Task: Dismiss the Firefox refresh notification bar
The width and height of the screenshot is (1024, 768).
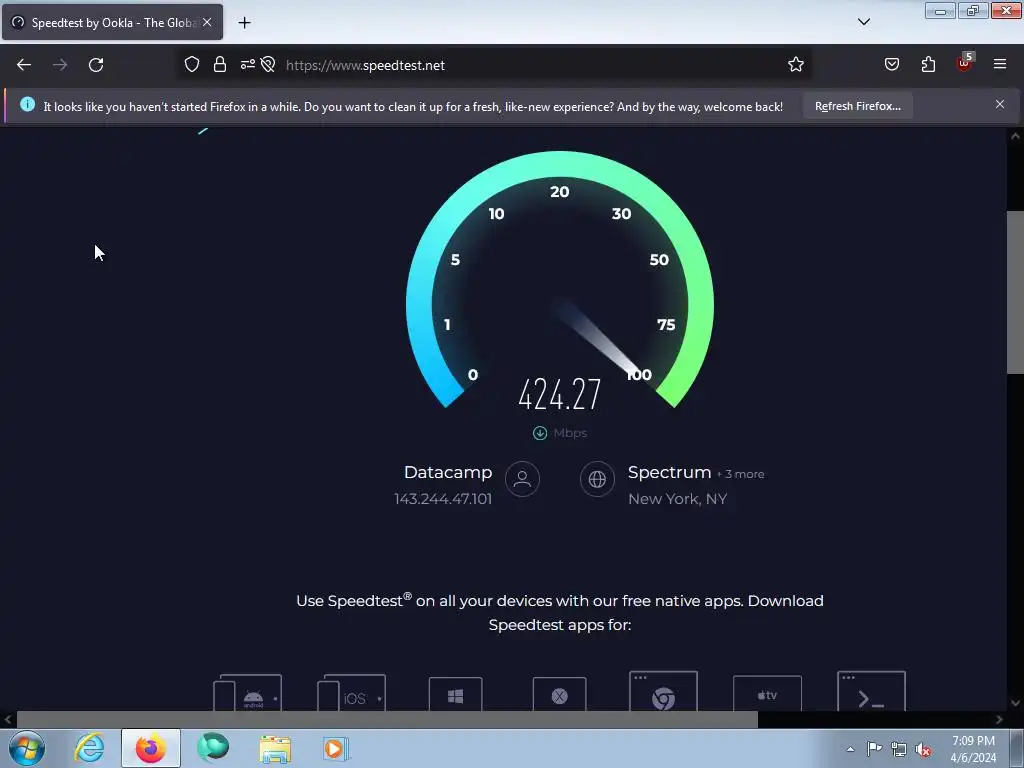Action: tap(1000, 104)
